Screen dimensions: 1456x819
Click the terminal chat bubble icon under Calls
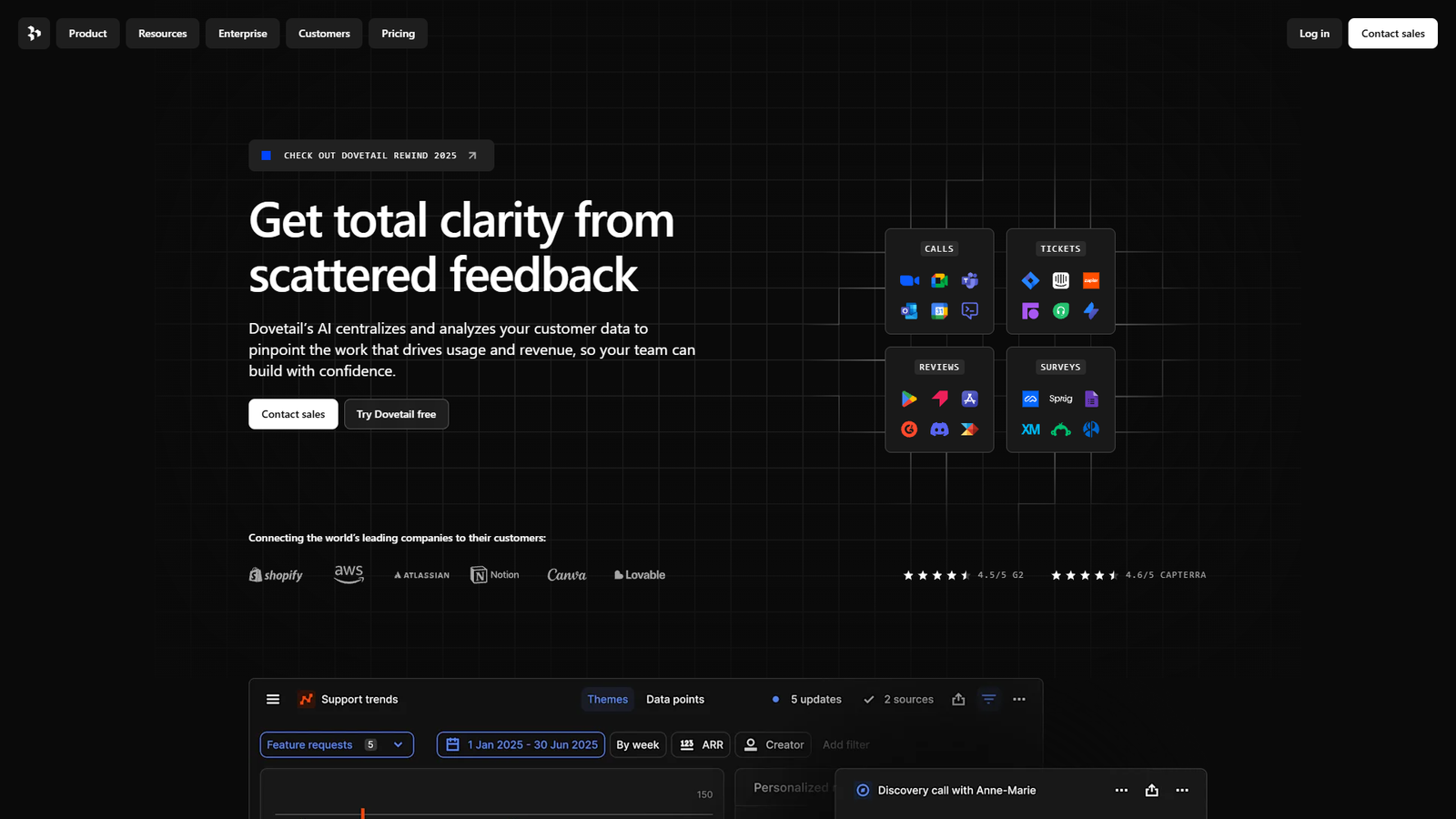970,311
